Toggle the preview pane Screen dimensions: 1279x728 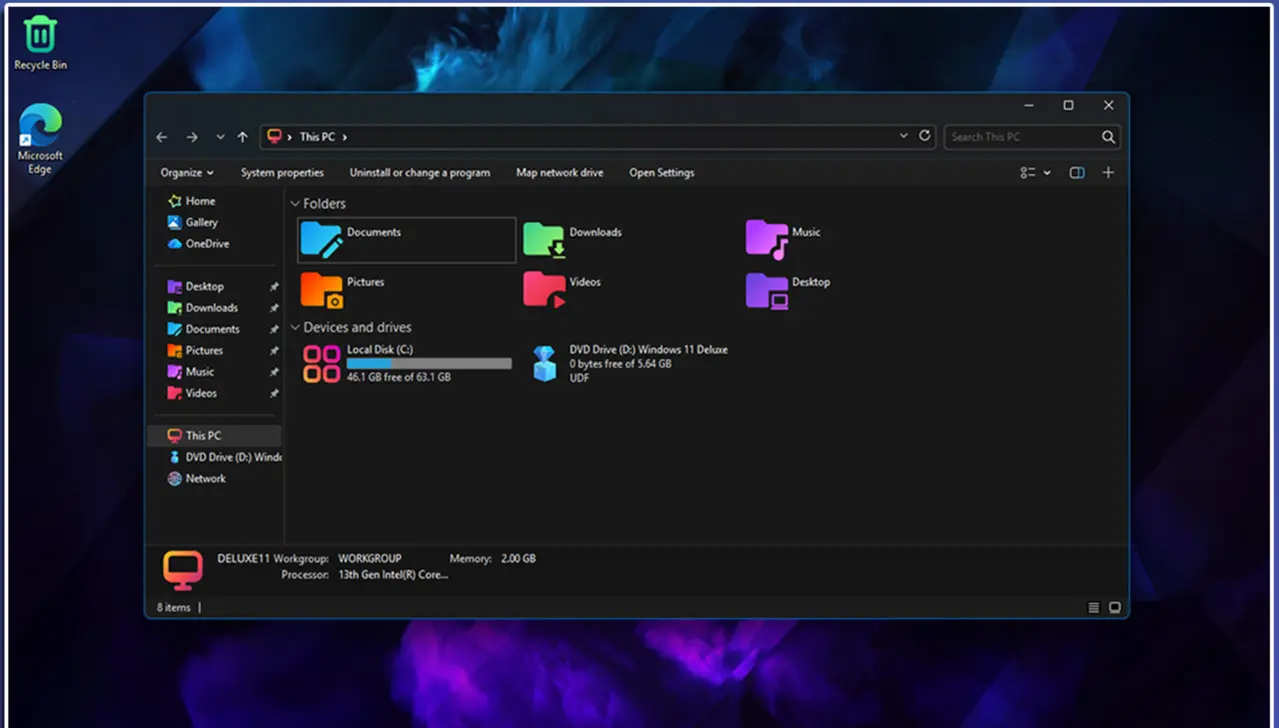[1077, 173]
